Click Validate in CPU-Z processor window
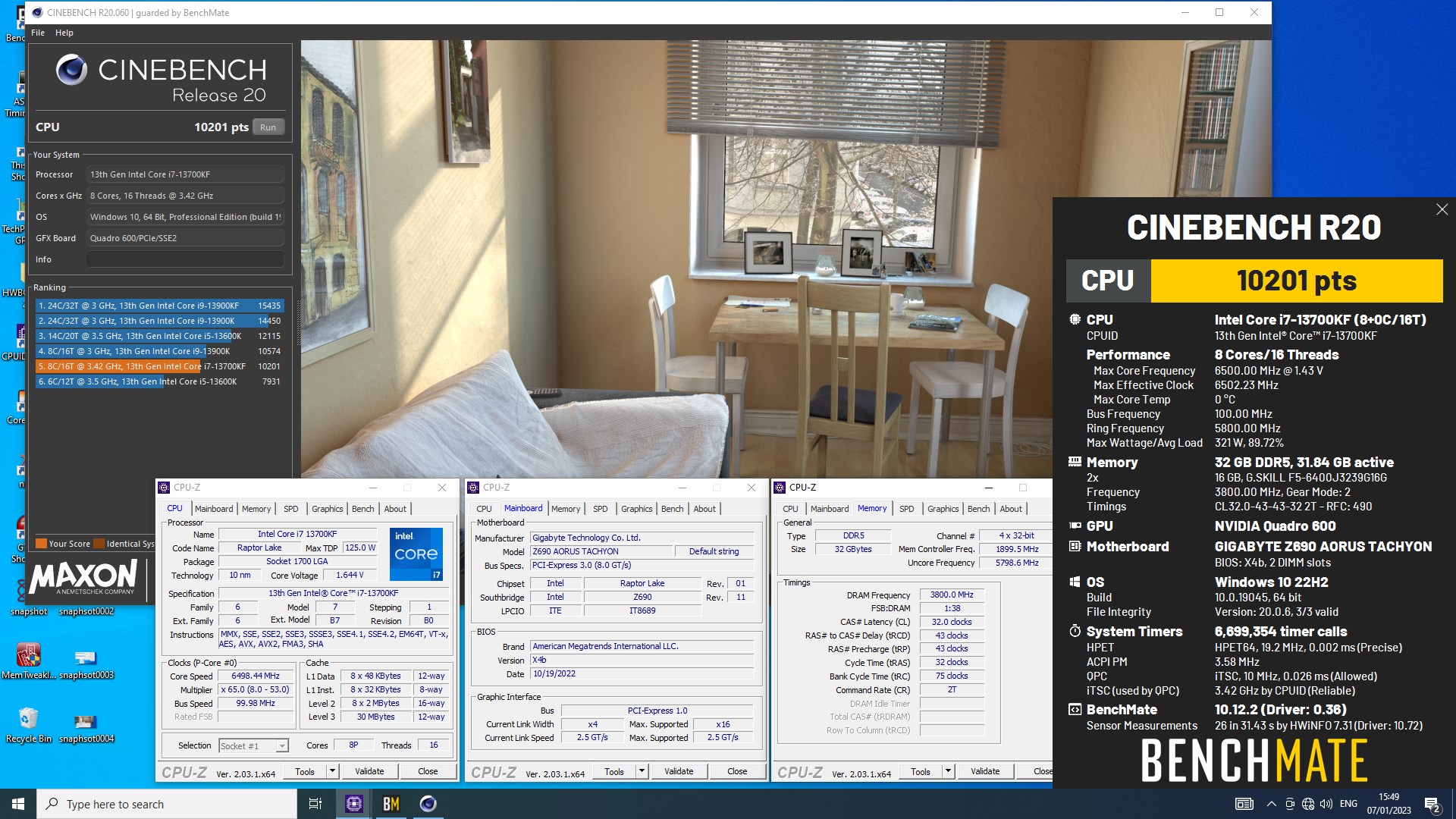This screenshot has width=1456, height=819. point(369,771)
